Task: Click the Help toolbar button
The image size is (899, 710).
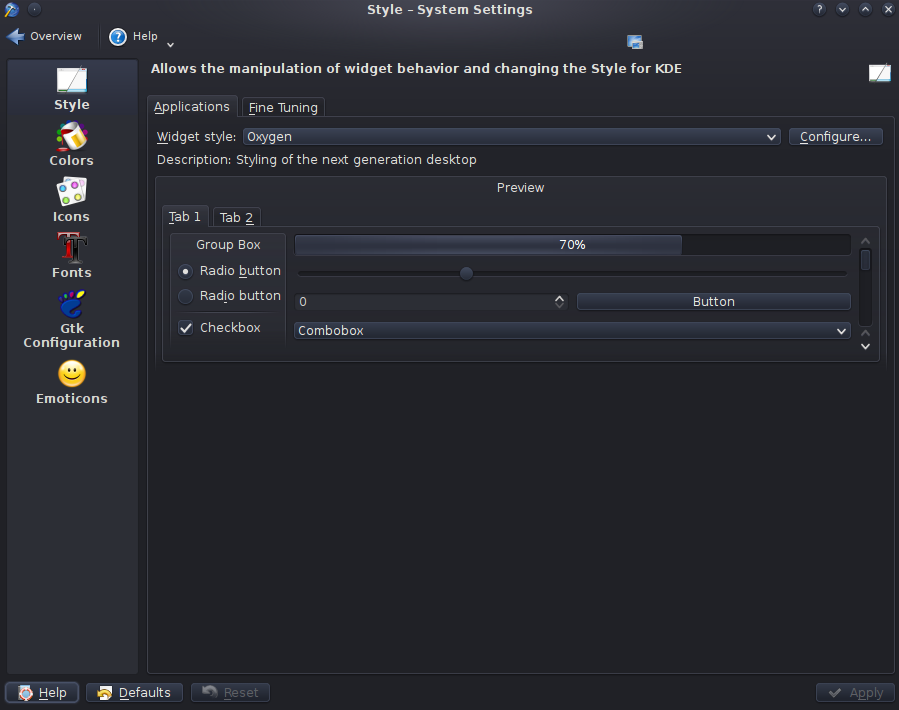Action: point(134,36)
